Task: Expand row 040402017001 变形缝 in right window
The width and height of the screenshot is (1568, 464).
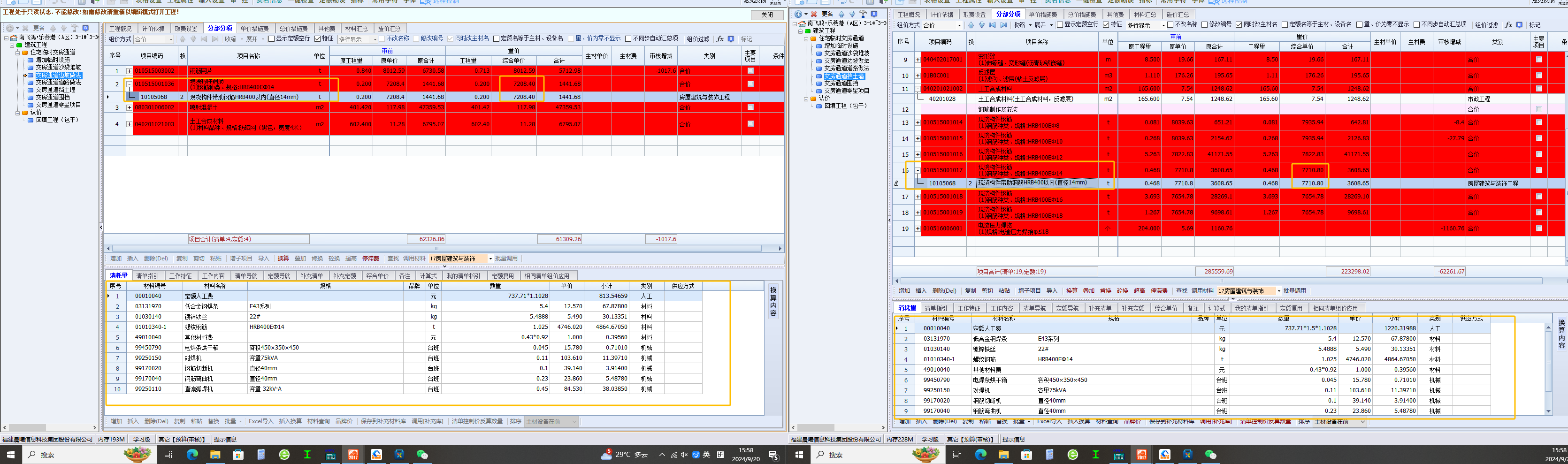Action: tap(918, 60)
